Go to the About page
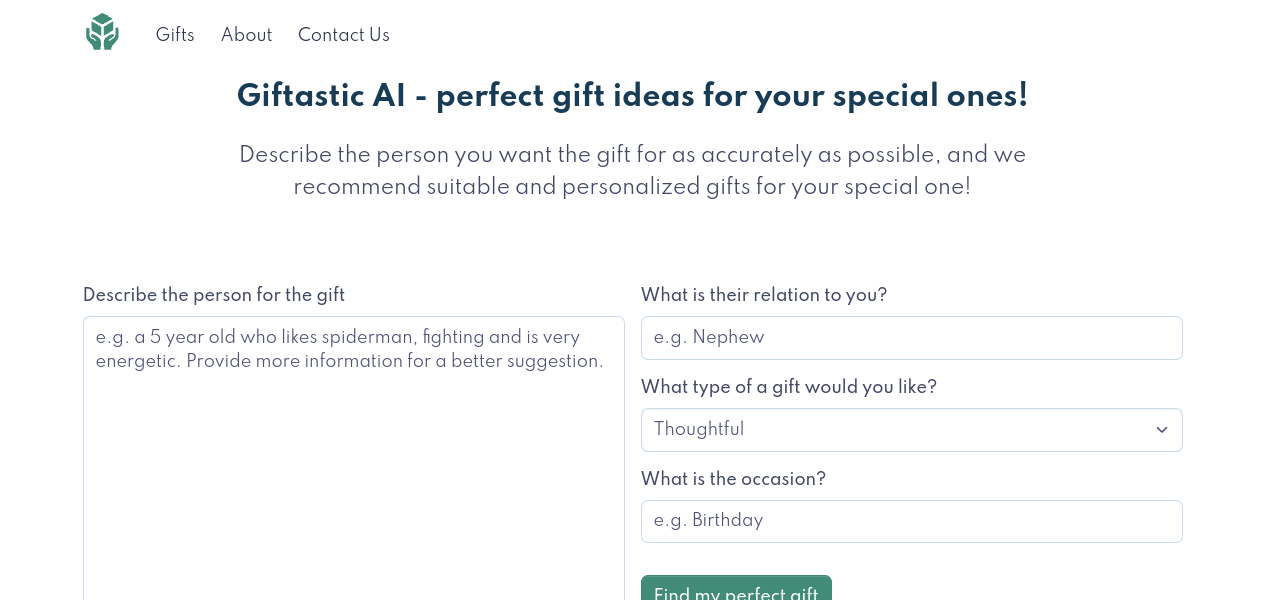Viewport: 1280px width, 600px height. (246, 35)
